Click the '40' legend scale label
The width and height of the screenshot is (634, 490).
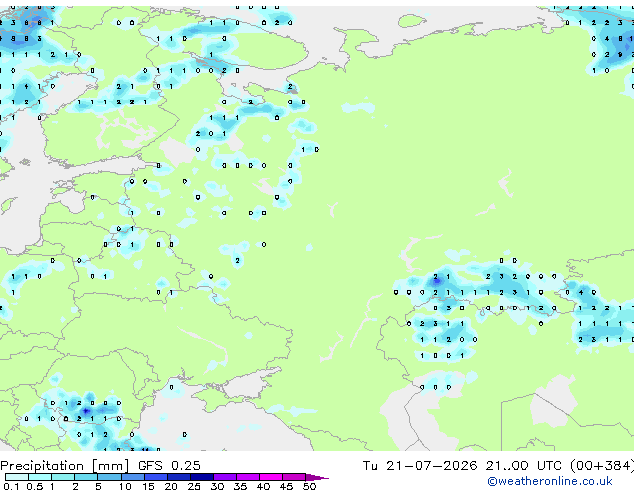[x=263, y=486]
